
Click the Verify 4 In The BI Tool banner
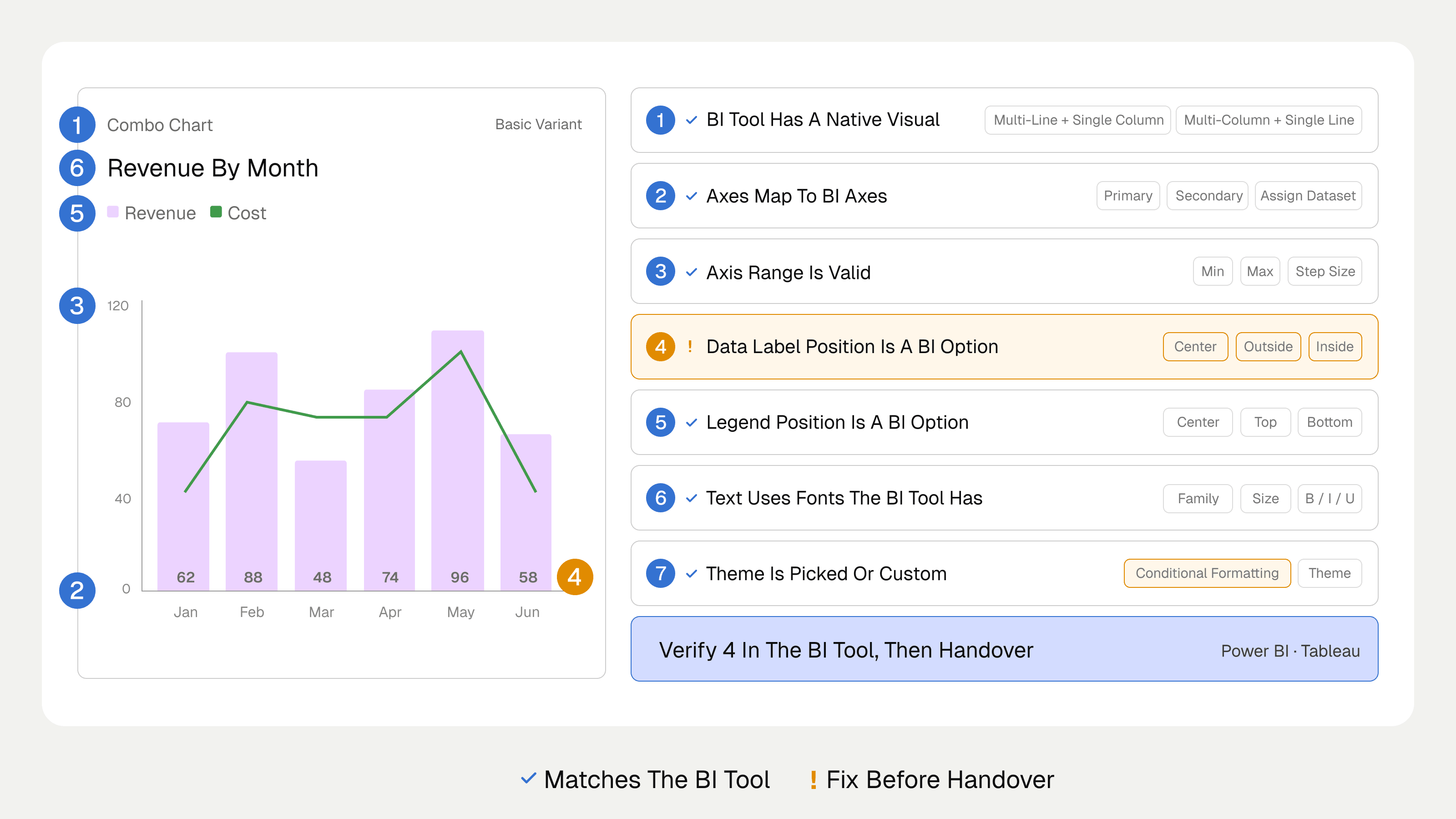[x=1004, y=649]
